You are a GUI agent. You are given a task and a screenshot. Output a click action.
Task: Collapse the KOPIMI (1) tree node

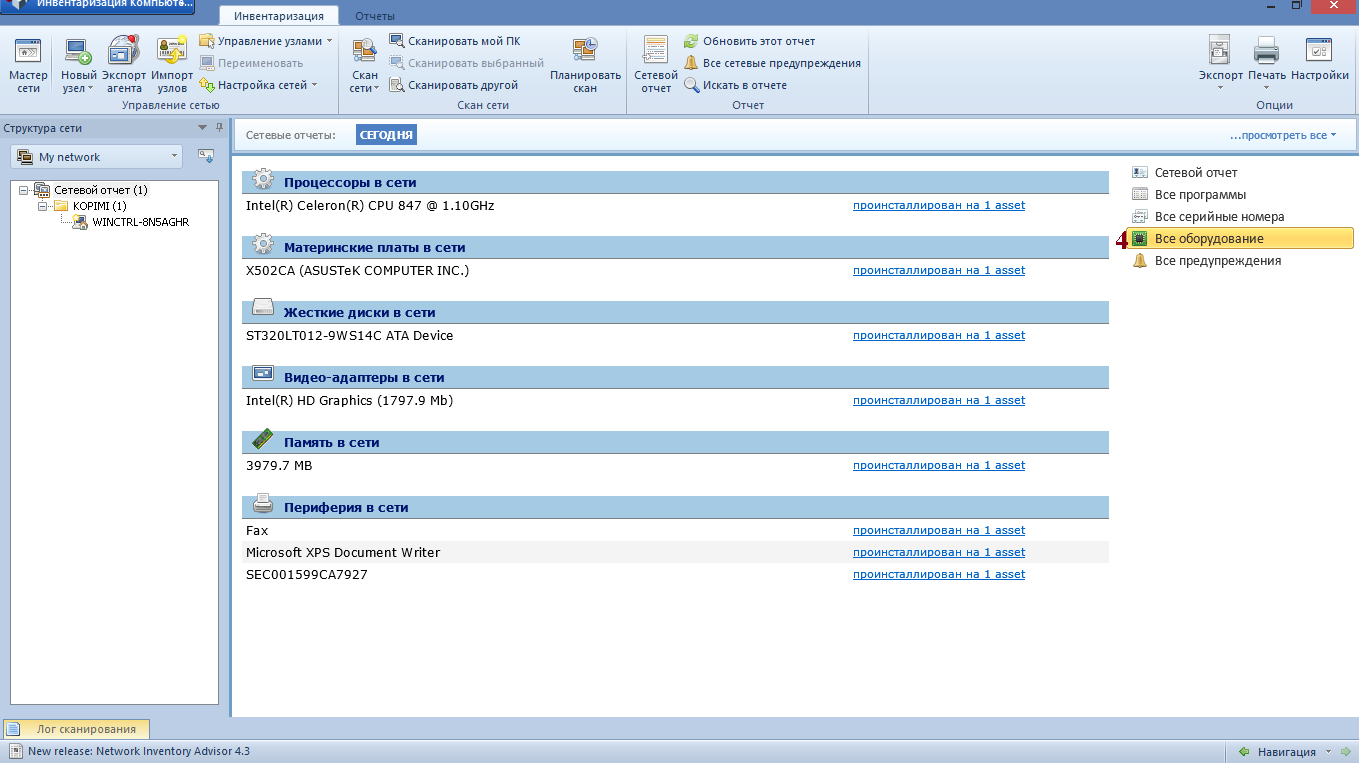pyautogui.click(x=43, y=206)
